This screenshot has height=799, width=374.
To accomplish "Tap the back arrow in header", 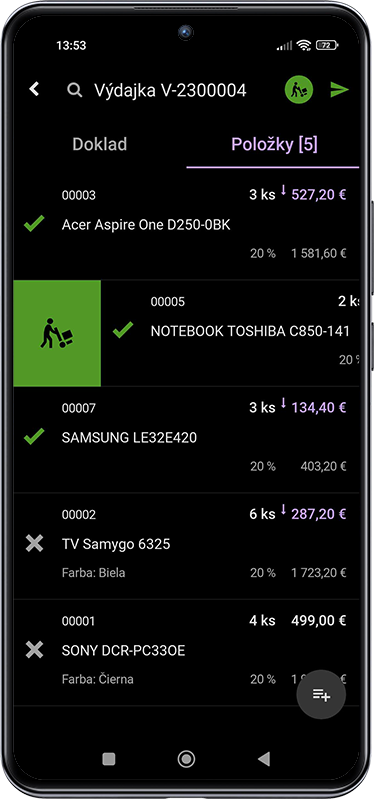I will [34, 90].
